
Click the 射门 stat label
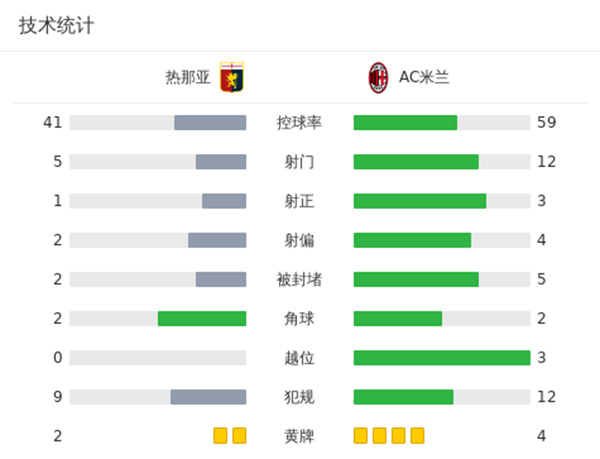click(x=299, y=162)
